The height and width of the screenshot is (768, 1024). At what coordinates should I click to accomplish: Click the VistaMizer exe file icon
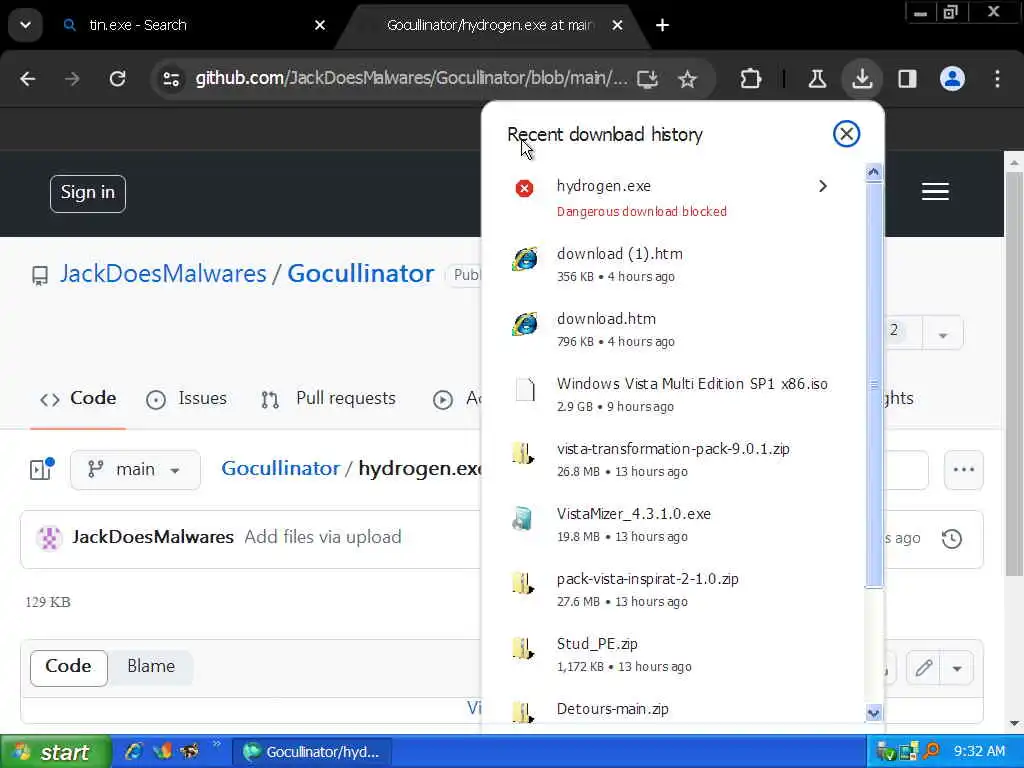(523, 519)
